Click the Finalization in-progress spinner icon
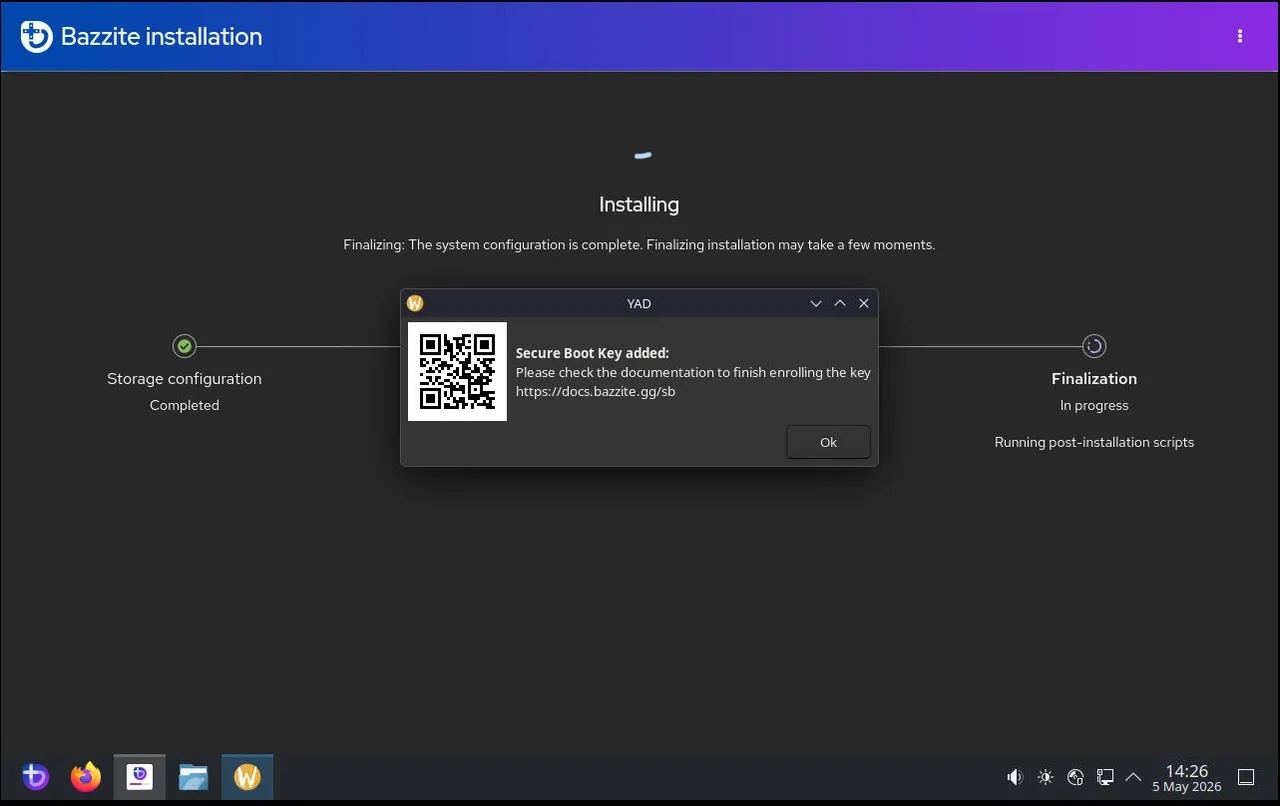Image resolution: width=1280 pixels, height=806 pixels. [1094, 346]
